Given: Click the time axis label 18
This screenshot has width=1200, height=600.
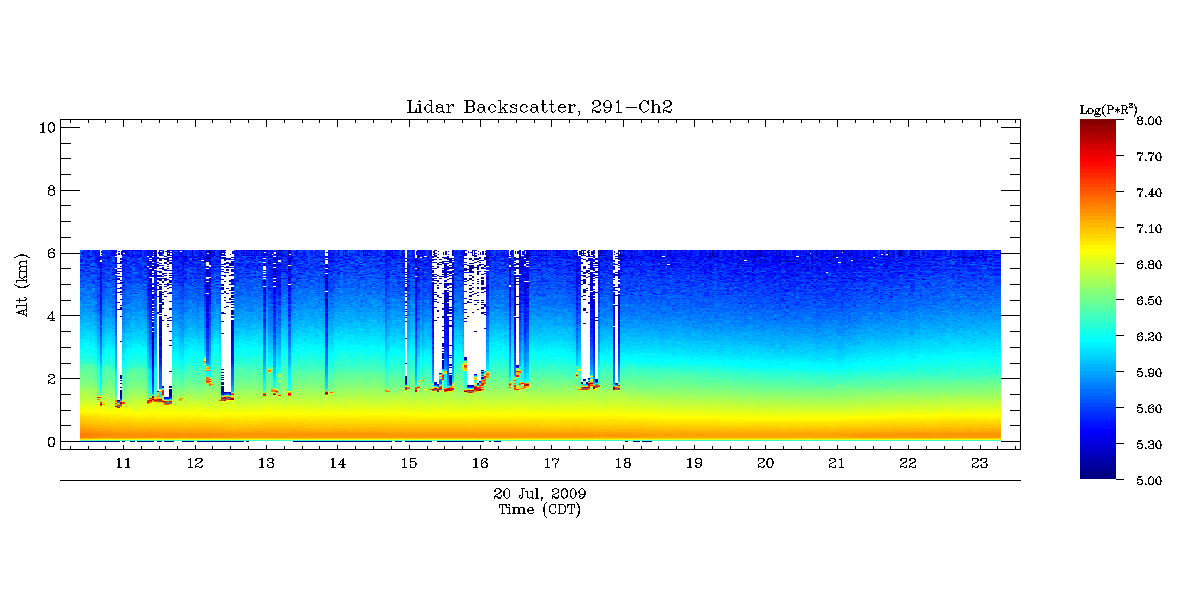Looking at the screenshot, I should click(x=623, y=464).
